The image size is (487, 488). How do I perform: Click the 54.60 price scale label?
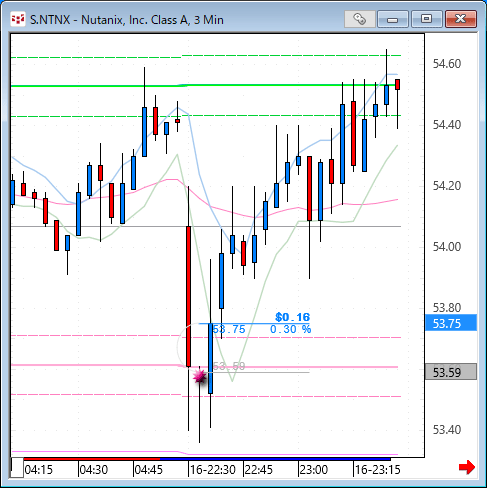coord(447,63)
